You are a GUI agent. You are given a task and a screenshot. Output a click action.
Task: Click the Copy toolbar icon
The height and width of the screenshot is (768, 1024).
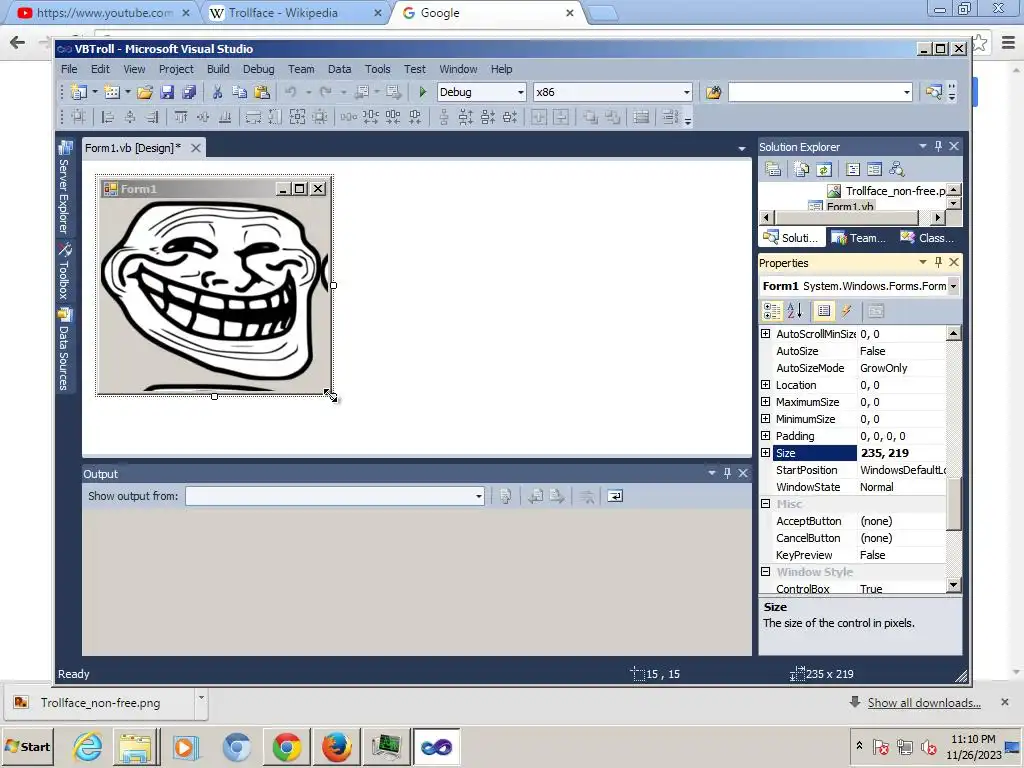239,92
